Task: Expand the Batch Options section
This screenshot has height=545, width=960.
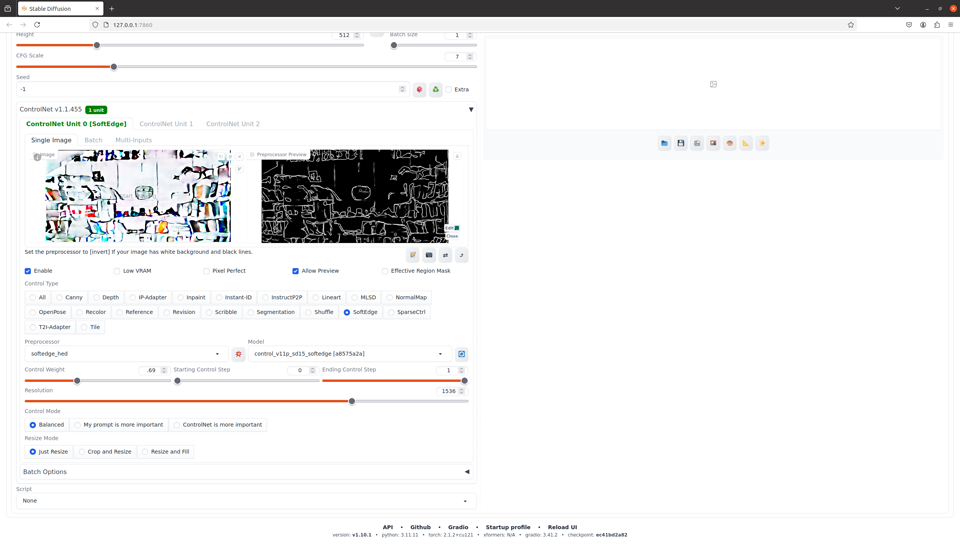Action: (x=246, y=472)
